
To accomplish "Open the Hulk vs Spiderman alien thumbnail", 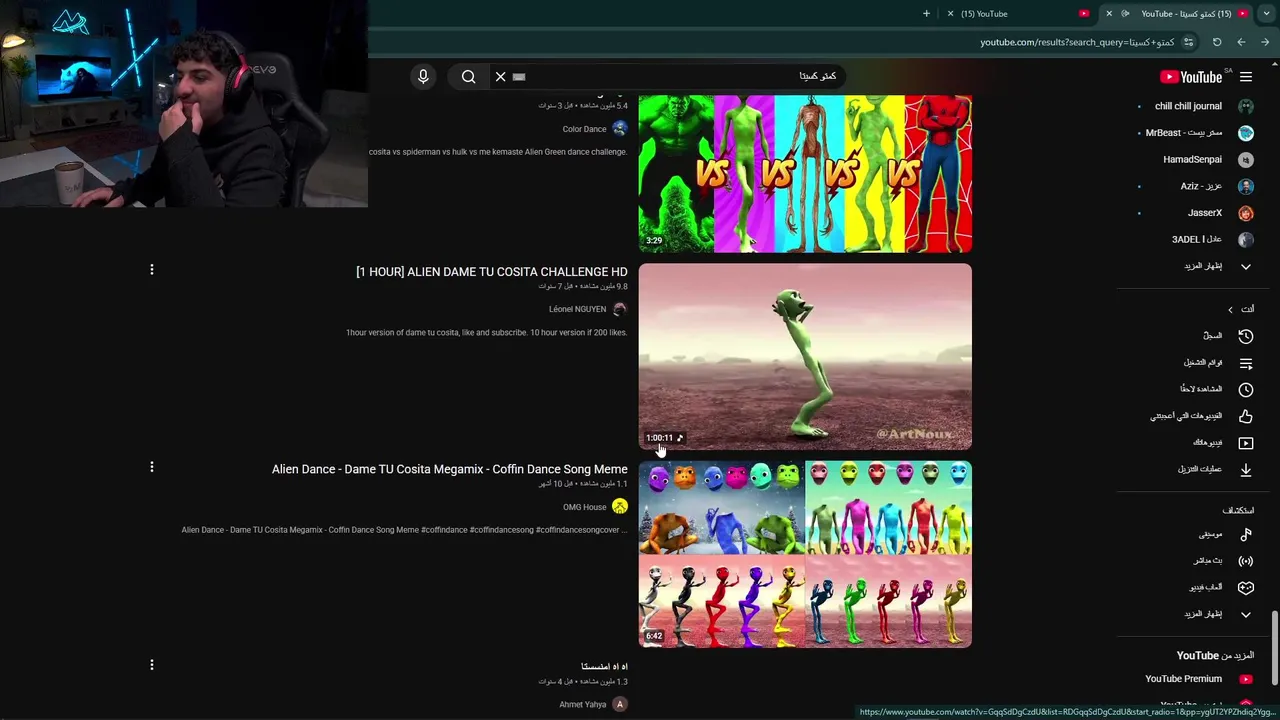I will pyautogui.click(x=805, y=174).
